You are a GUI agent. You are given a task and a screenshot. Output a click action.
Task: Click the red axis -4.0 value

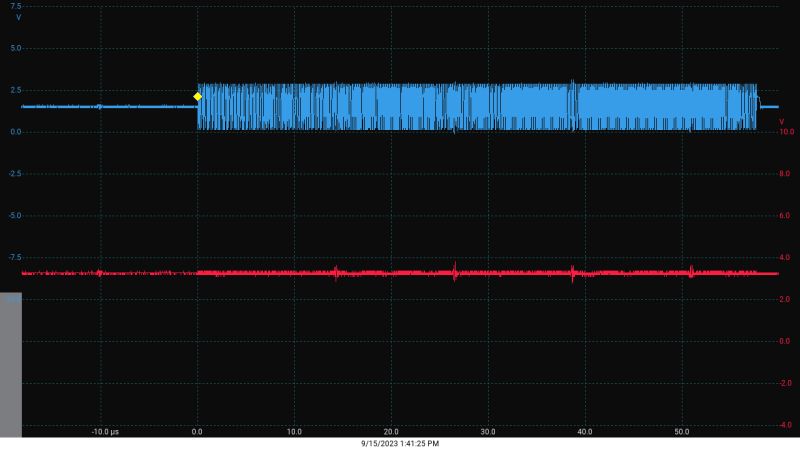click(x=785, y=425)
